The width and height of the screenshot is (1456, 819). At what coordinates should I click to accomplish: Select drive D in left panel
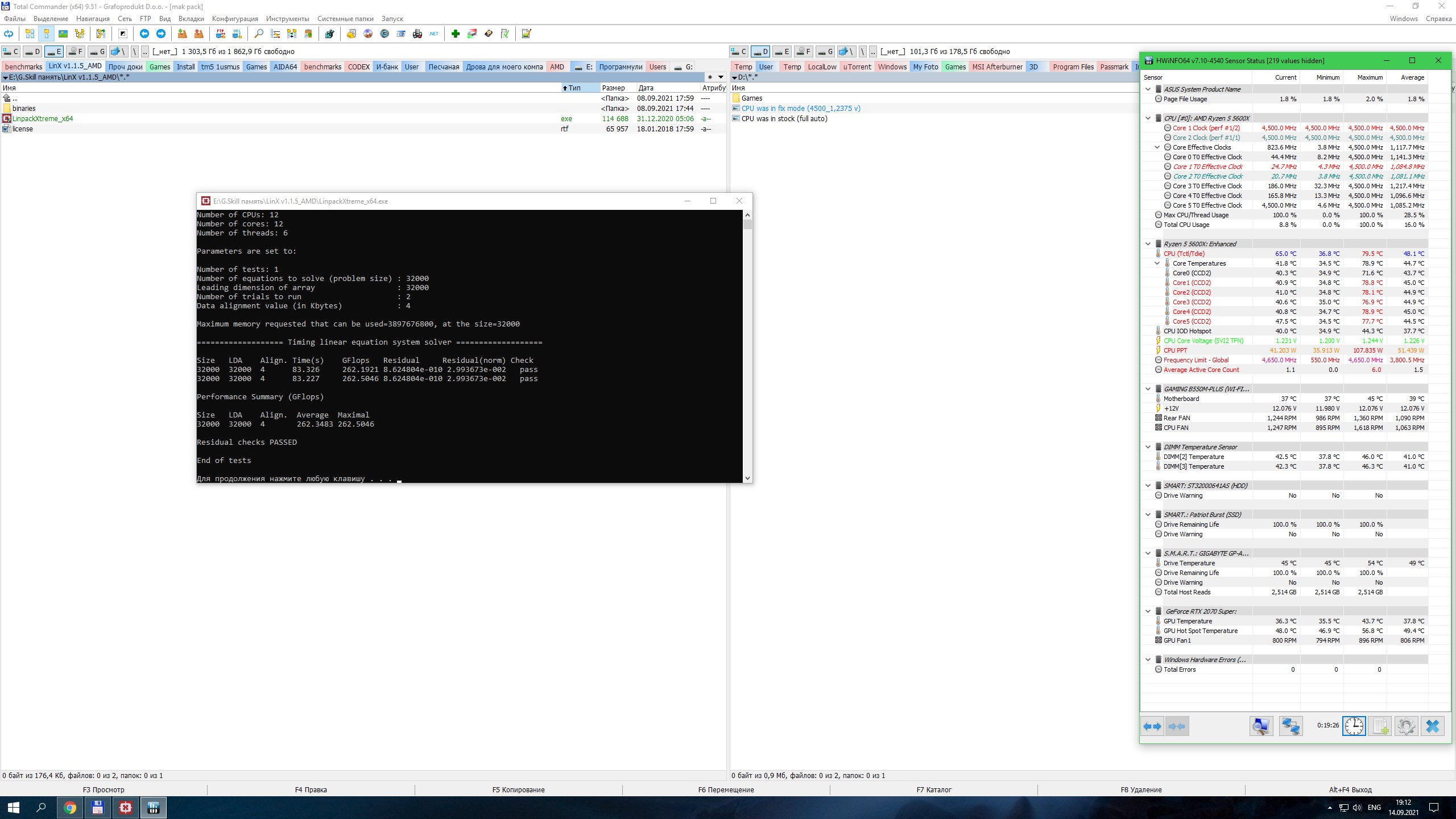pyautogui.click(x=32, y=52)
